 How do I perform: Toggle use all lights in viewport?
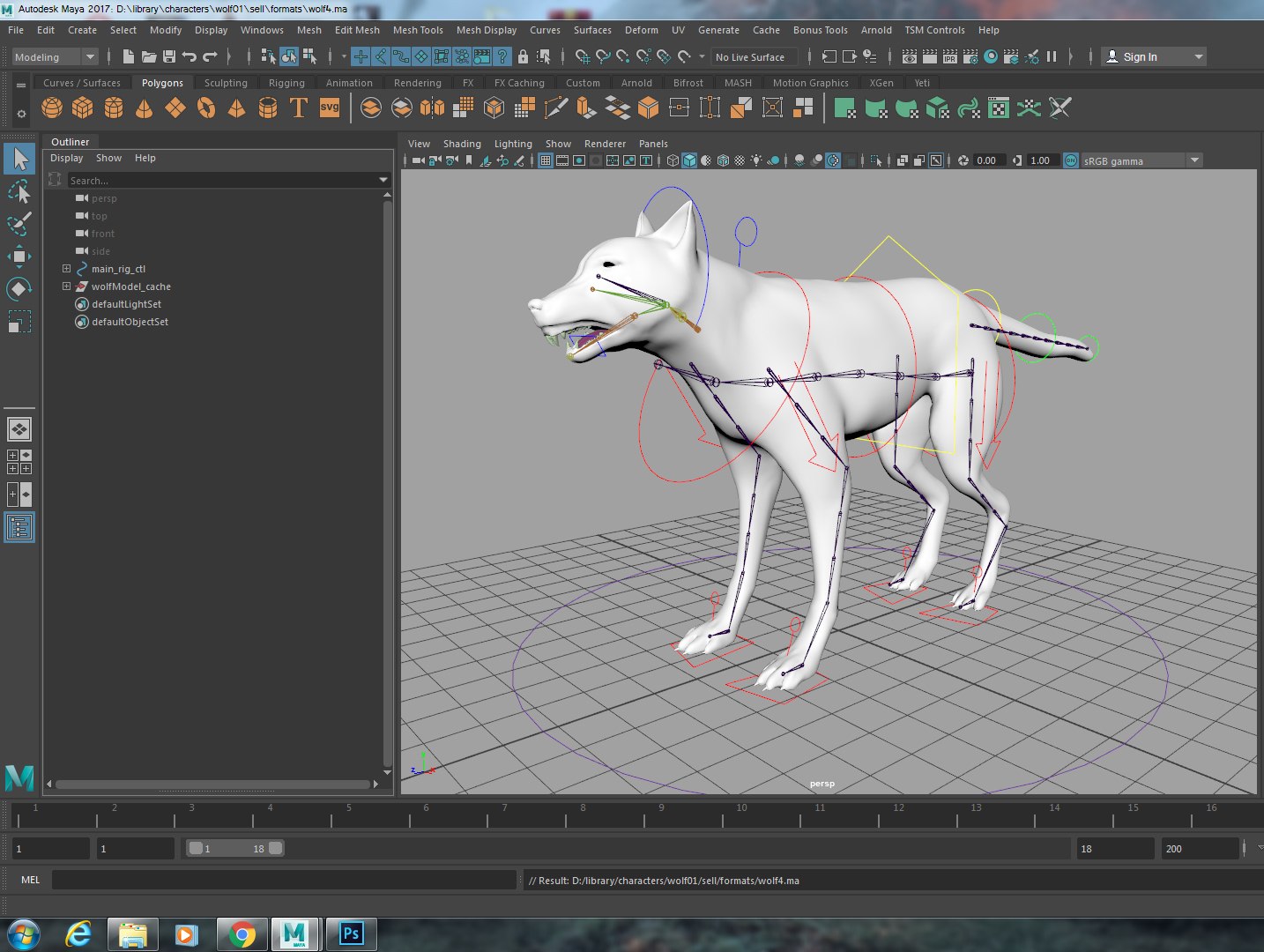pyautogui.click(x=756, y=160)
